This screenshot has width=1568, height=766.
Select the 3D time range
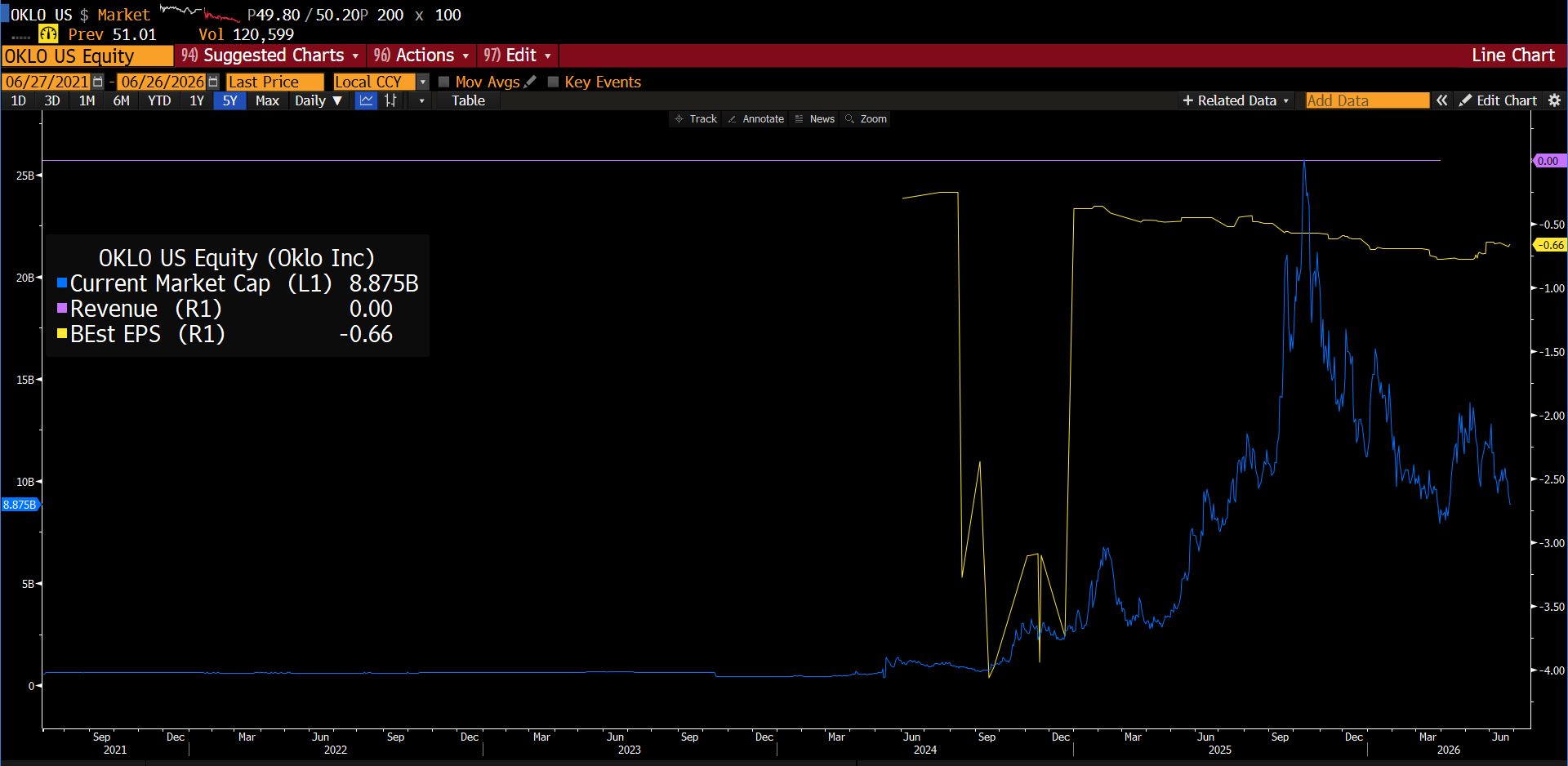[52, 100]
